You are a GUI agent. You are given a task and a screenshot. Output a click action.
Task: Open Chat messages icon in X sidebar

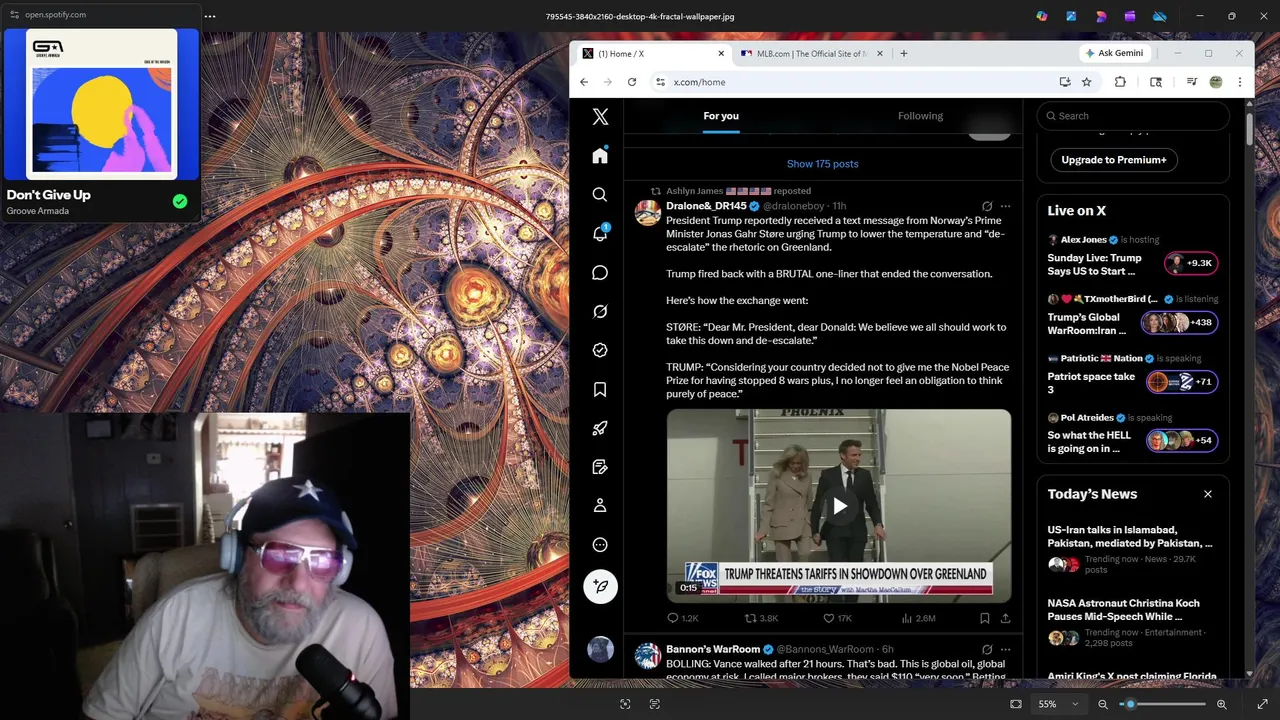coord(600,272)
